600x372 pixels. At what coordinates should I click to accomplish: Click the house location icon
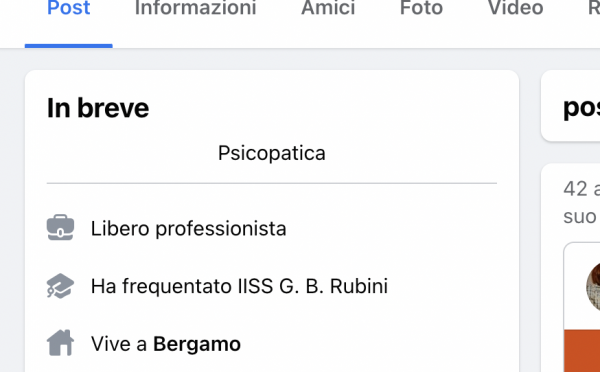(x=60, y=343)
